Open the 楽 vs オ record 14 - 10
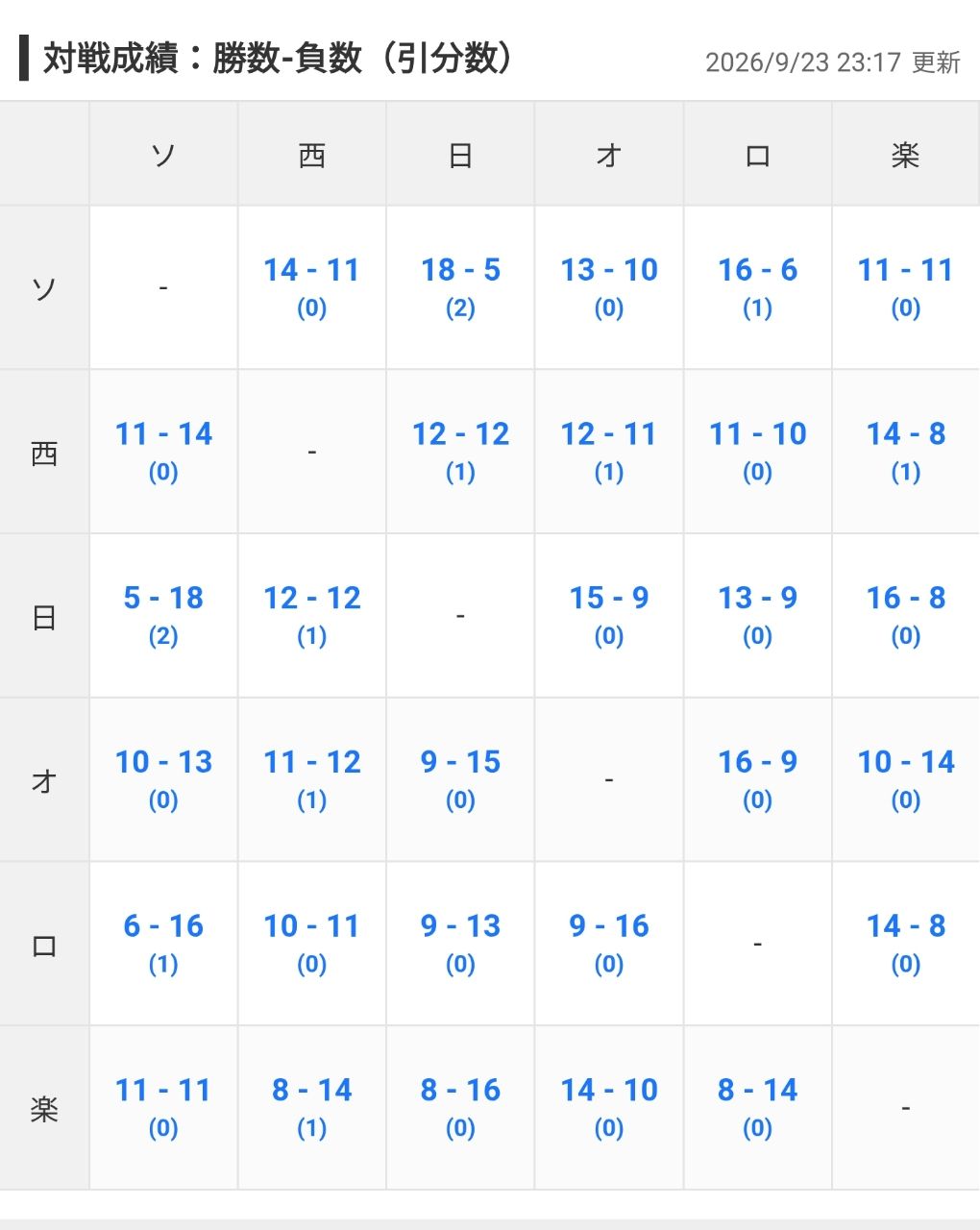 609,1108
